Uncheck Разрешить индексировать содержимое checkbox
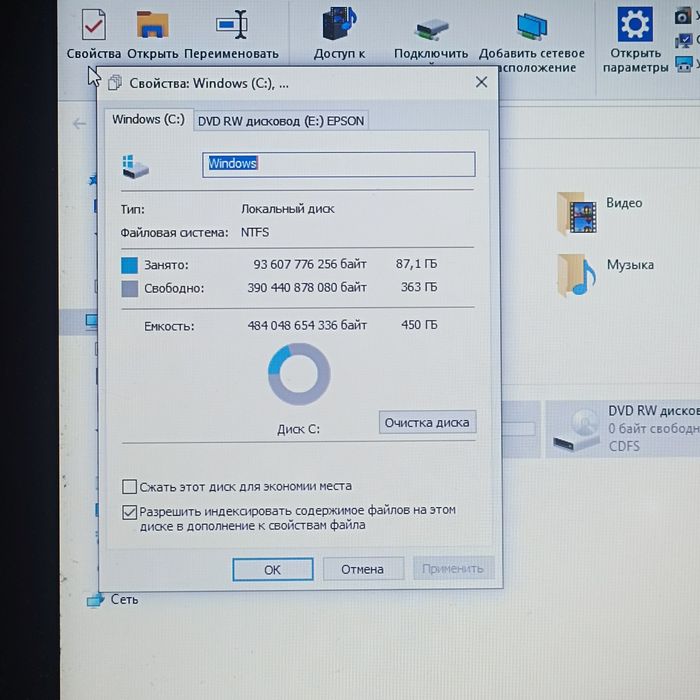The image size is (700, 700). click(129, 512)
